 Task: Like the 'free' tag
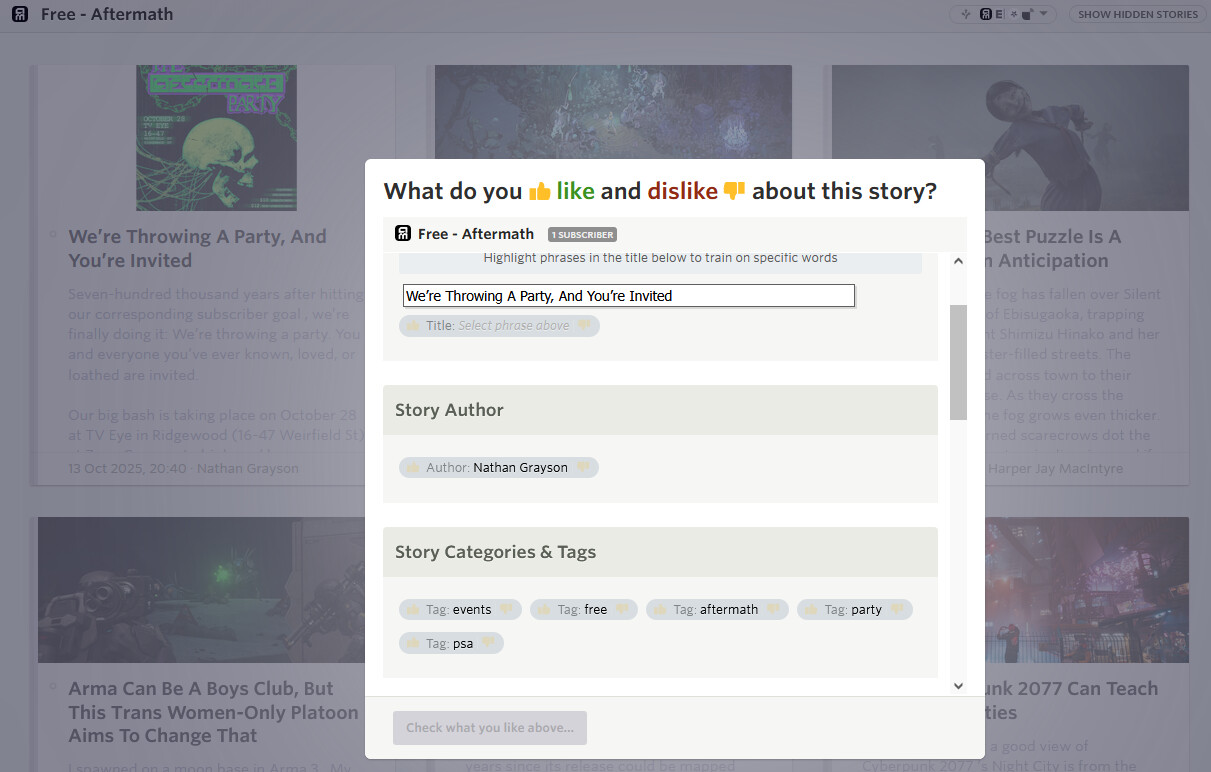point(543,610)
